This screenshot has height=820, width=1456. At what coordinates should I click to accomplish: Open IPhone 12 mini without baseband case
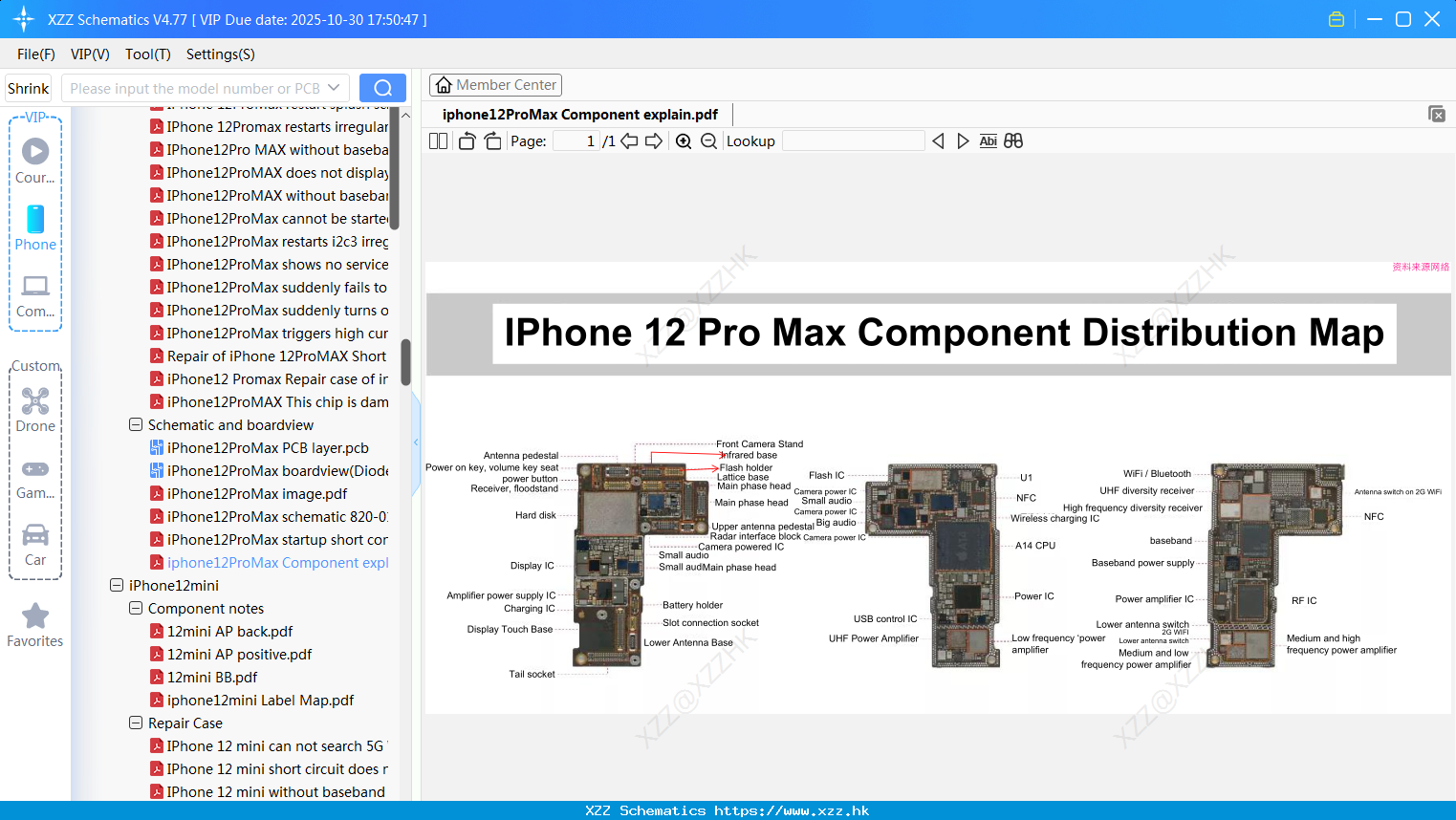(268, 792)
